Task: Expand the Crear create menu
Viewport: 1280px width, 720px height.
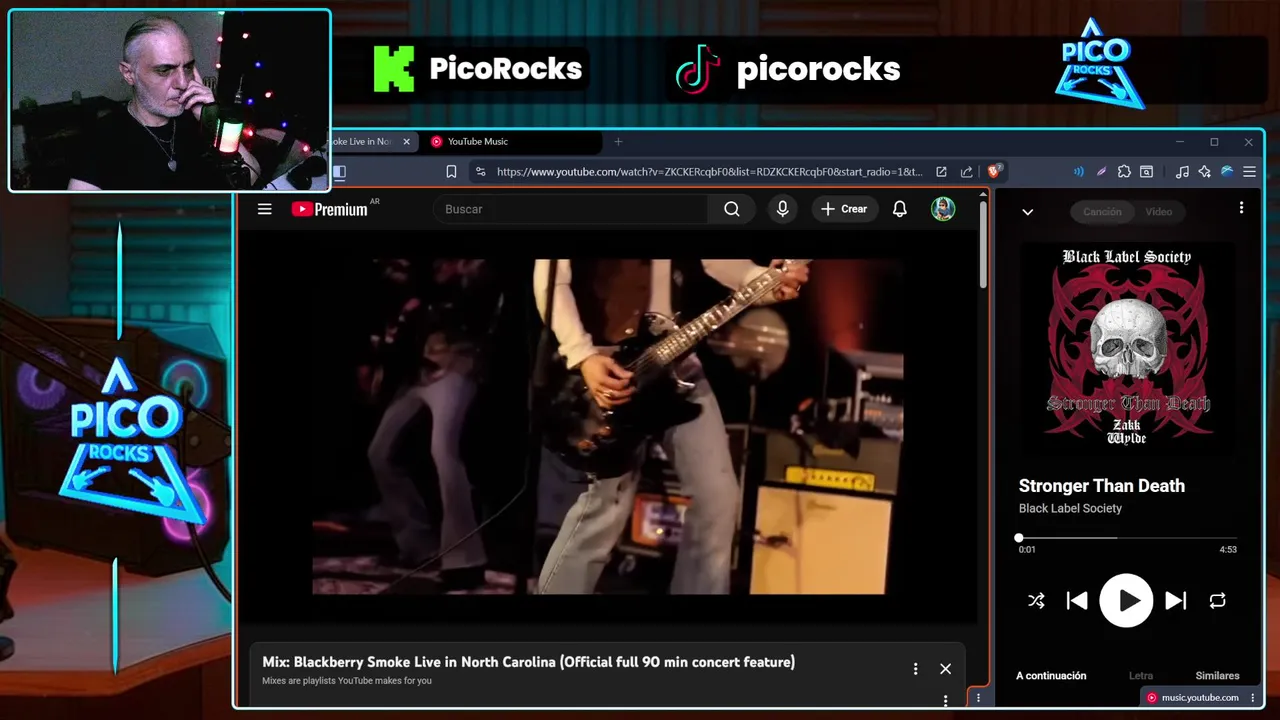Action: [844, 209]
